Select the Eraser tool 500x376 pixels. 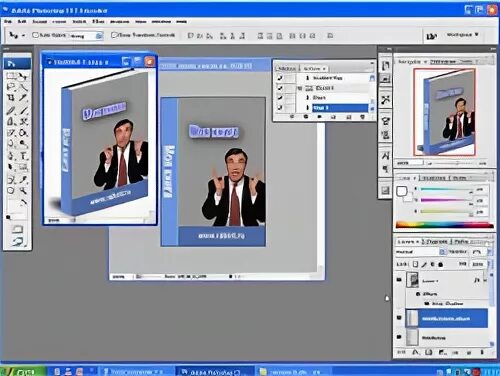point(11,133)
